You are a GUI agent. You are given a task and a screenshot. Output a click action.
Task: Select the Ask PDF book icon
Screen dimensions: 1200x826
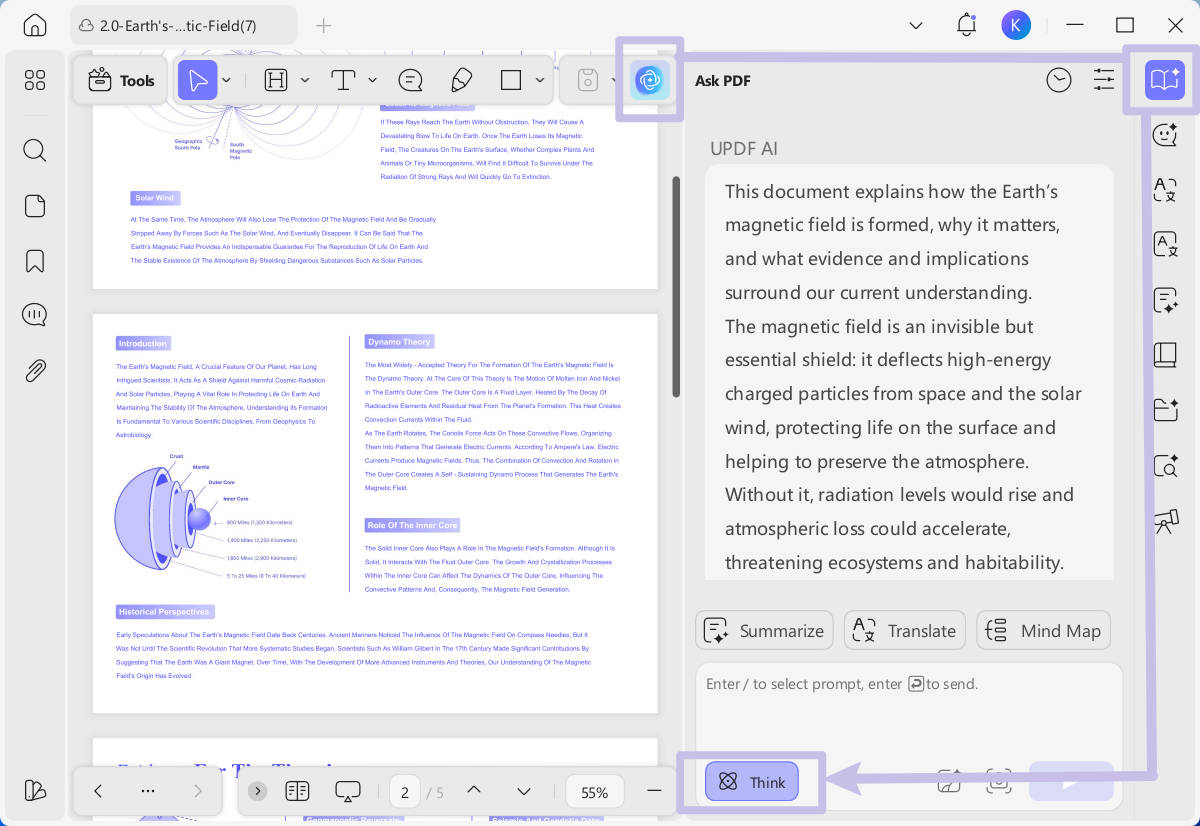(x=1165, y=80)
